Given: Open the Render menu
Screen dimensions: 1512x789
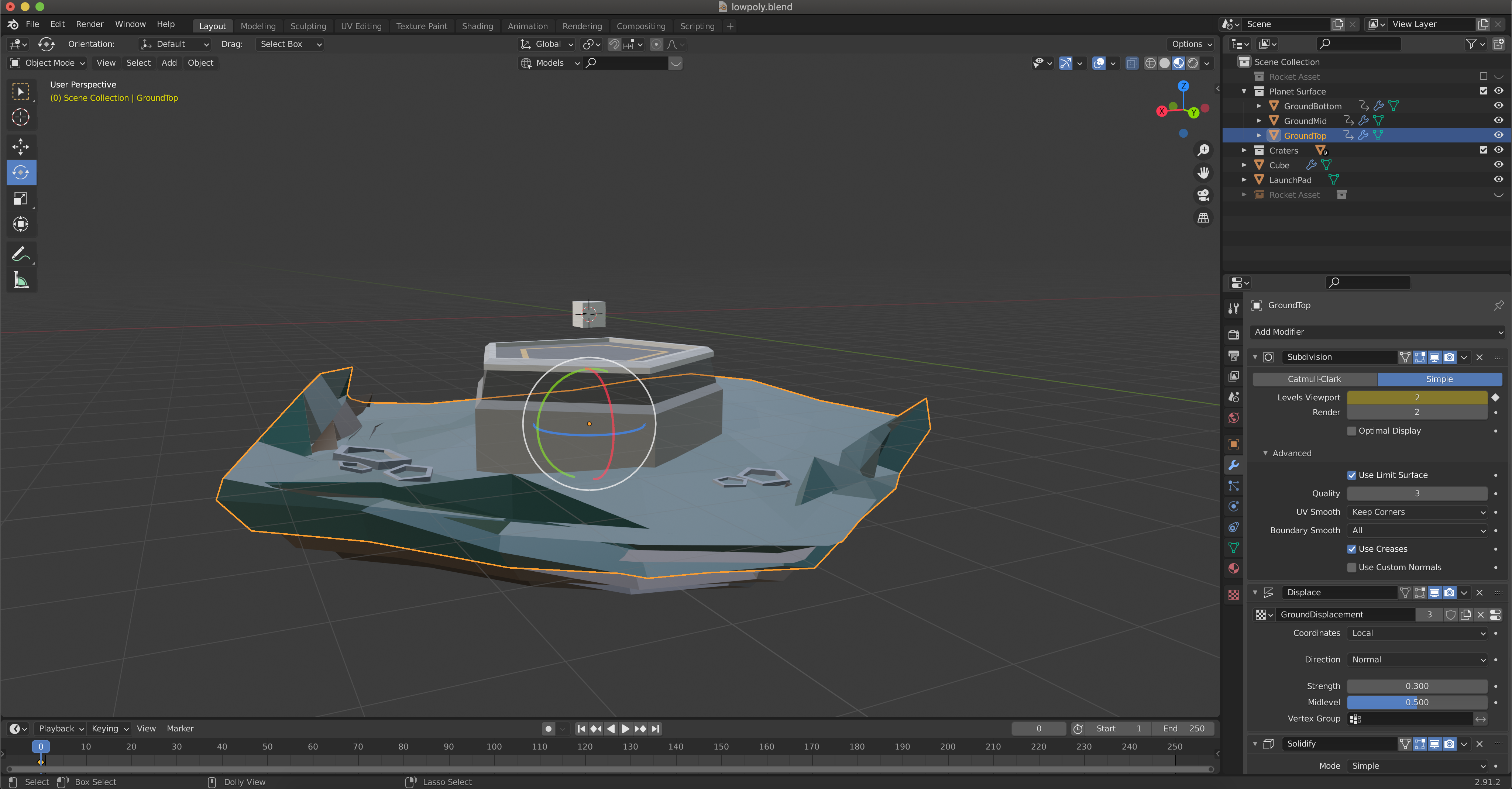Looking at the screenshot, I should pos(89,24).
